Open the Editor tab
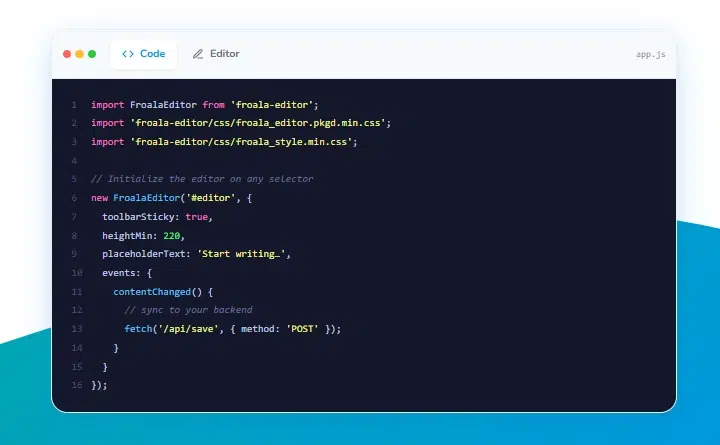 [216, 54]
